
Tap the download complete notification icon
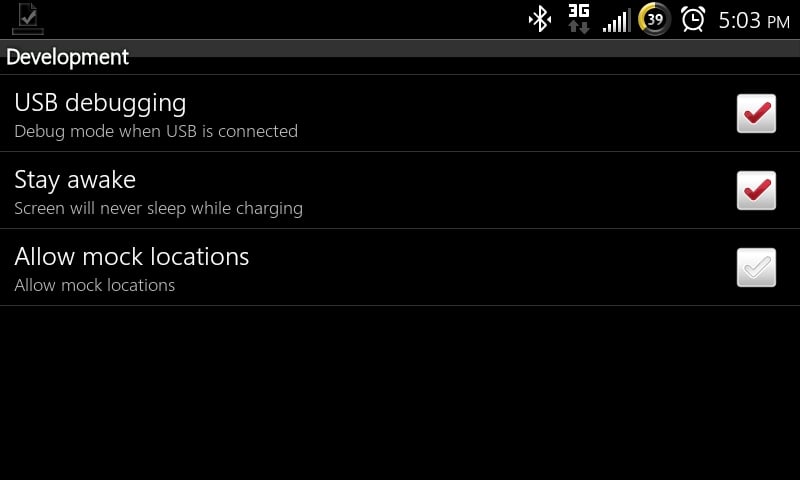28,19
